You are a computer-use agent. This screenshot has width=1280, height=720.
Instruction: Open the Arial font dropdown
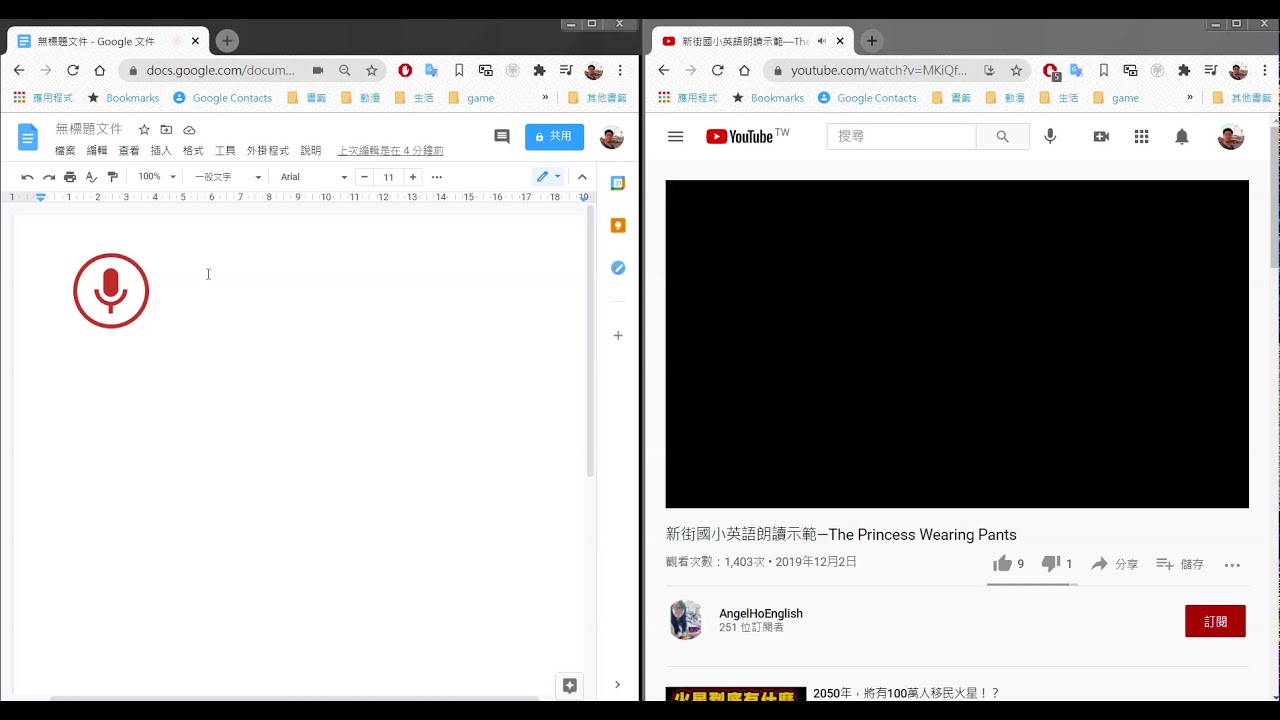tap(314, 177)
